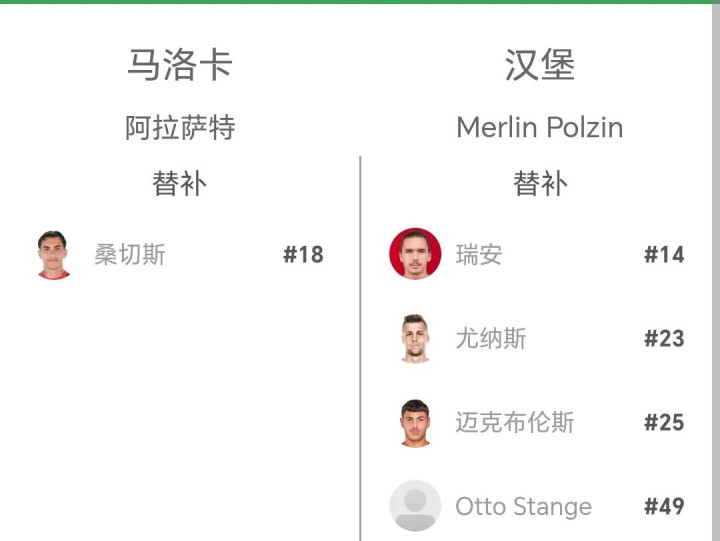Select 尤纳斯 player name

click(x=491, y=339)
